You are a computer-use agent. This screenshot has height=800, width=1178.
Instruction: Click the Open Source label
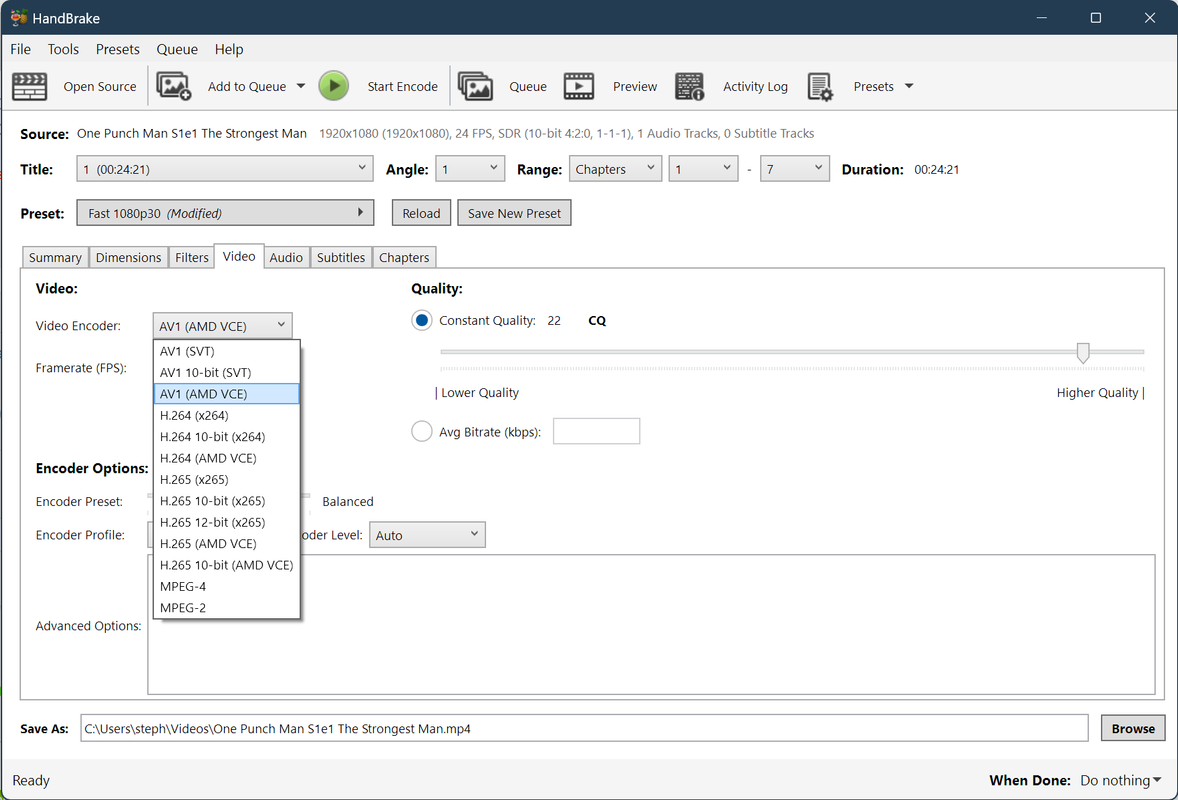[100, 86]
